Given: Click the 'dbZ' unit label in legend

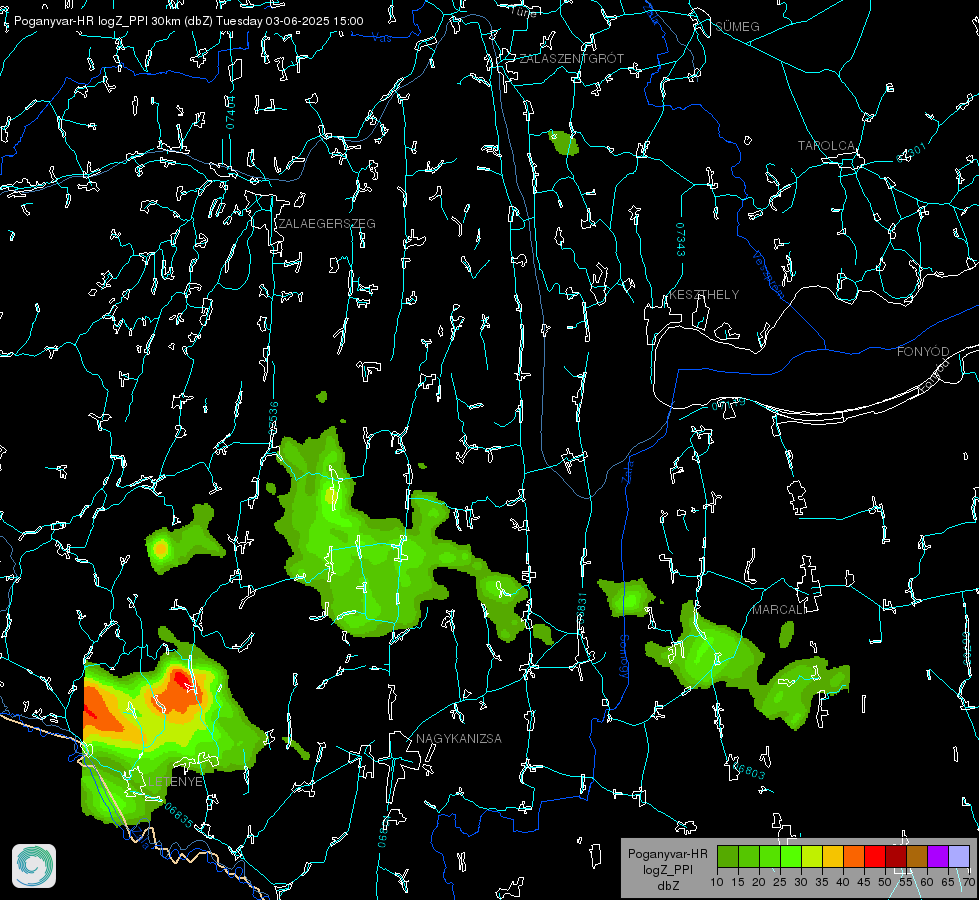Looking at the screenshot, I should (x=667, y=886).
